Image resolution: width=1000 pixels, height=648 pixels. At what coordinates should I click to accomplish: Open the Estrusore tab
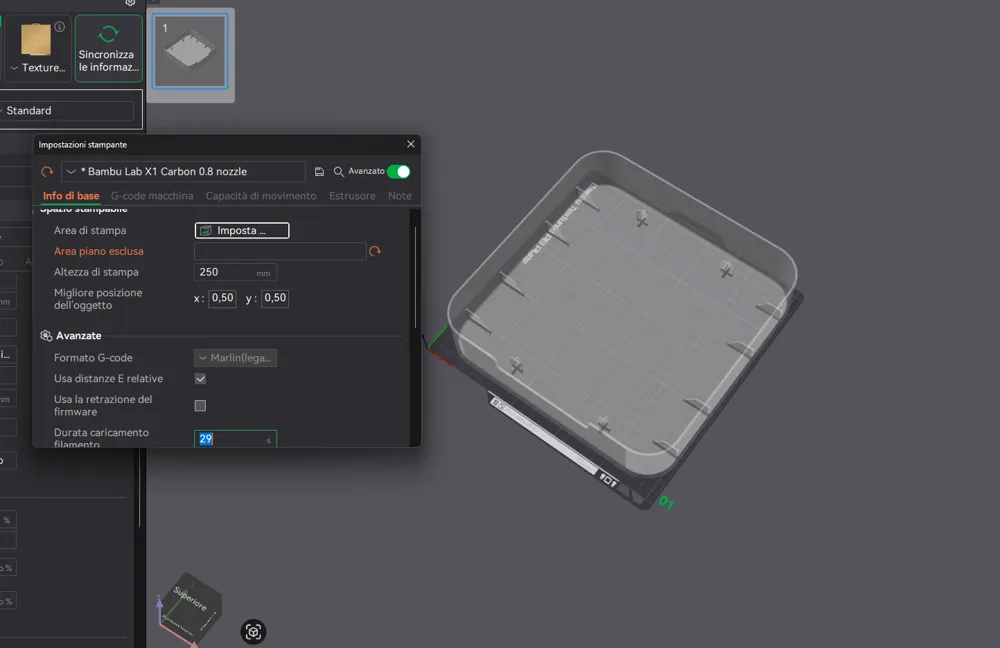click(352, 196)
